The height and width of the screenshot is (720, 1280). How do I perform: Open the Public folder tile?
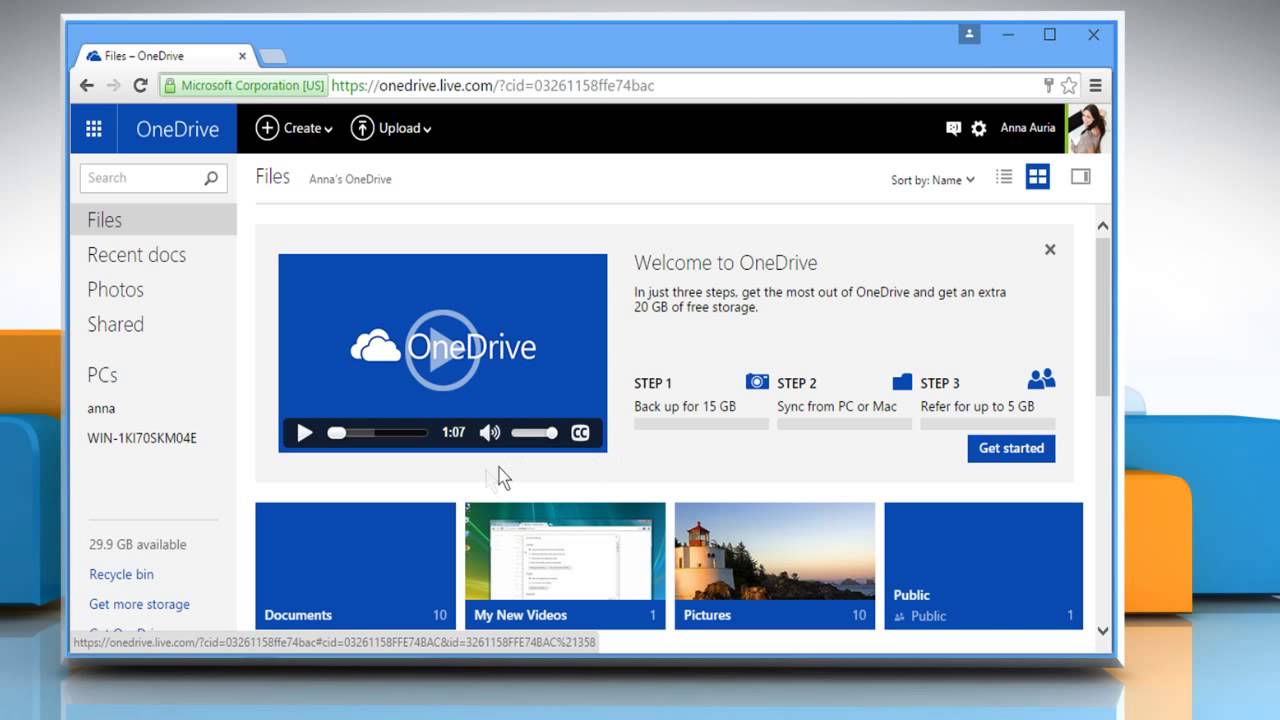(983, 566)
